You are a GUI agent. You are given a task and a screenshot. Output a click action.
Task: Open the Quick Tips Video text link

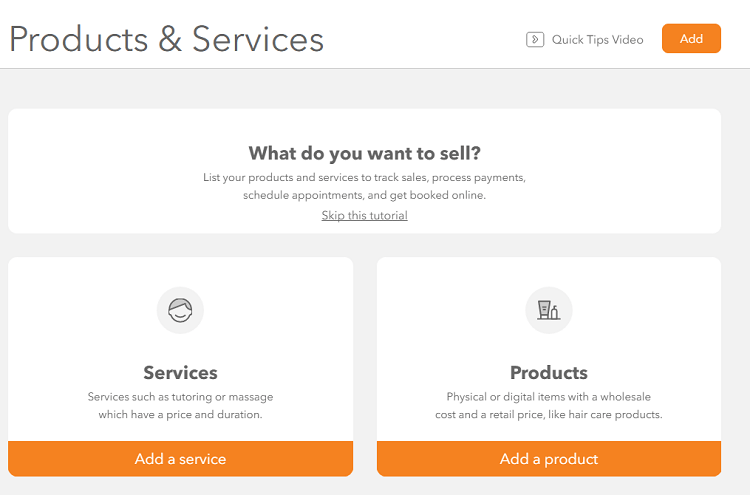[597, 40]
